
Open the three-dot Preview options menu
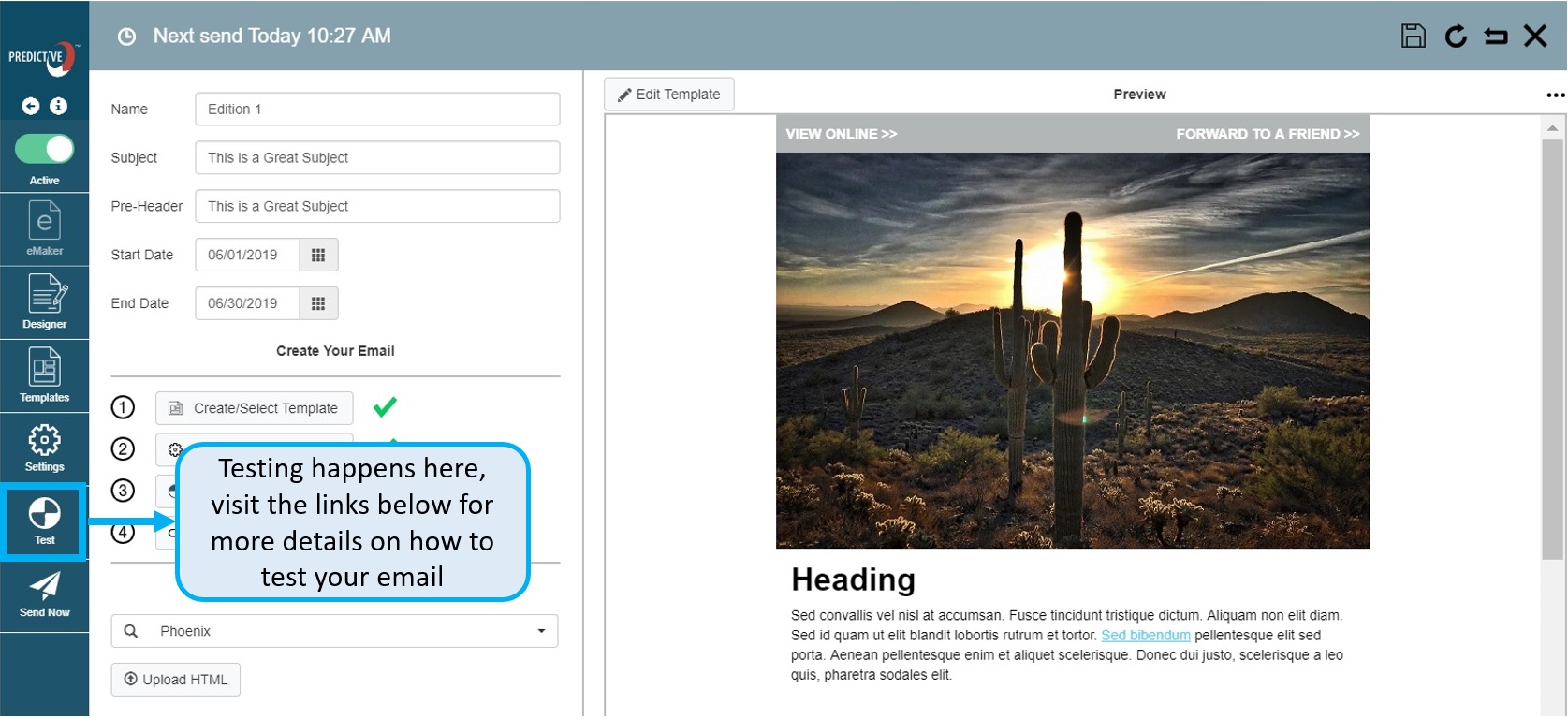click(1555, 95)
